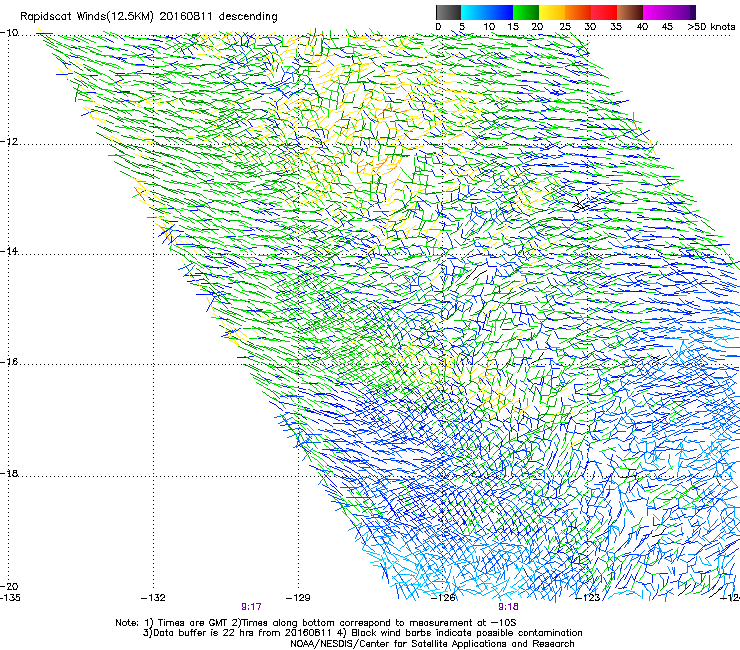Click the '-20' latitude axis label

tap(9, 586)
